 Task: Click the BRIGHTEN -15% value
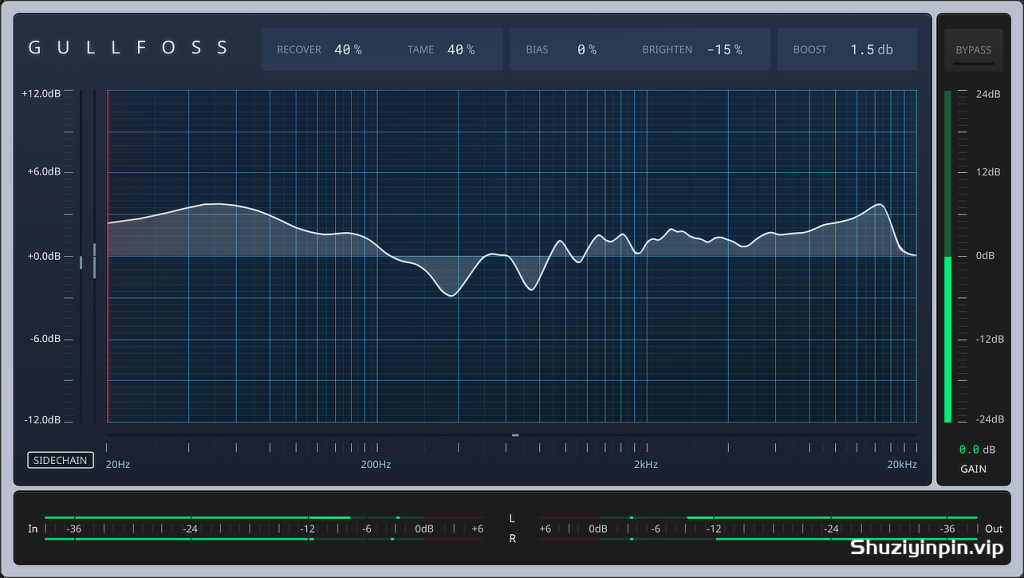tap(724, 50)
